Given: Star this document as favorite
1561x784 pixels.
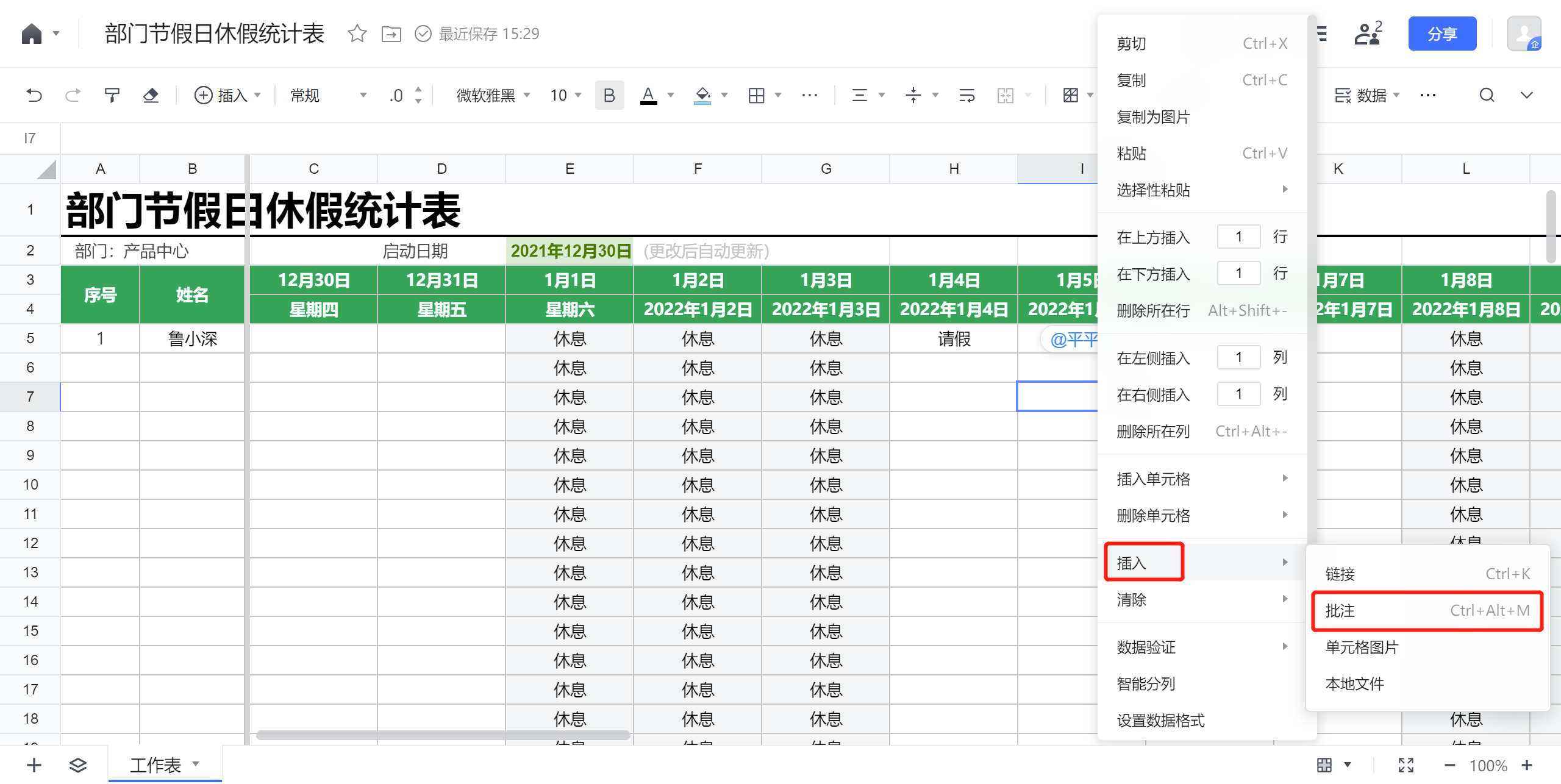Looking at the screenshot, I should 357,34.
